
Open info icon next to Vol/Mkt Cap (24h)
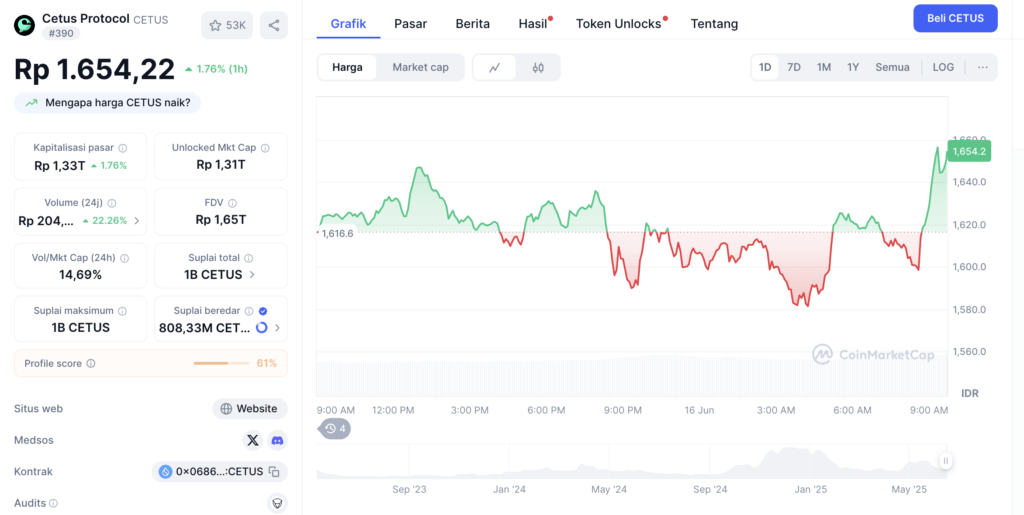pyautogui.click(x=124, y=258)
